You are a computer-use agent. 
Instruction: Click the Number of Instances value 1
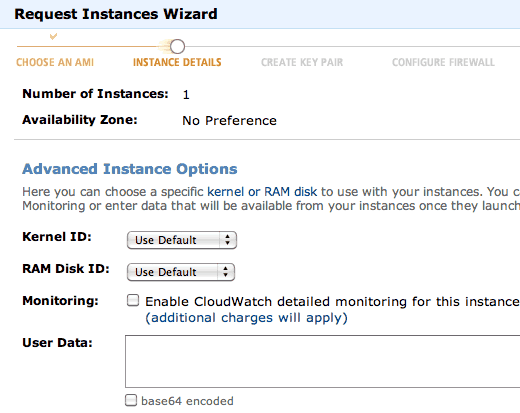tap(186, 95)
